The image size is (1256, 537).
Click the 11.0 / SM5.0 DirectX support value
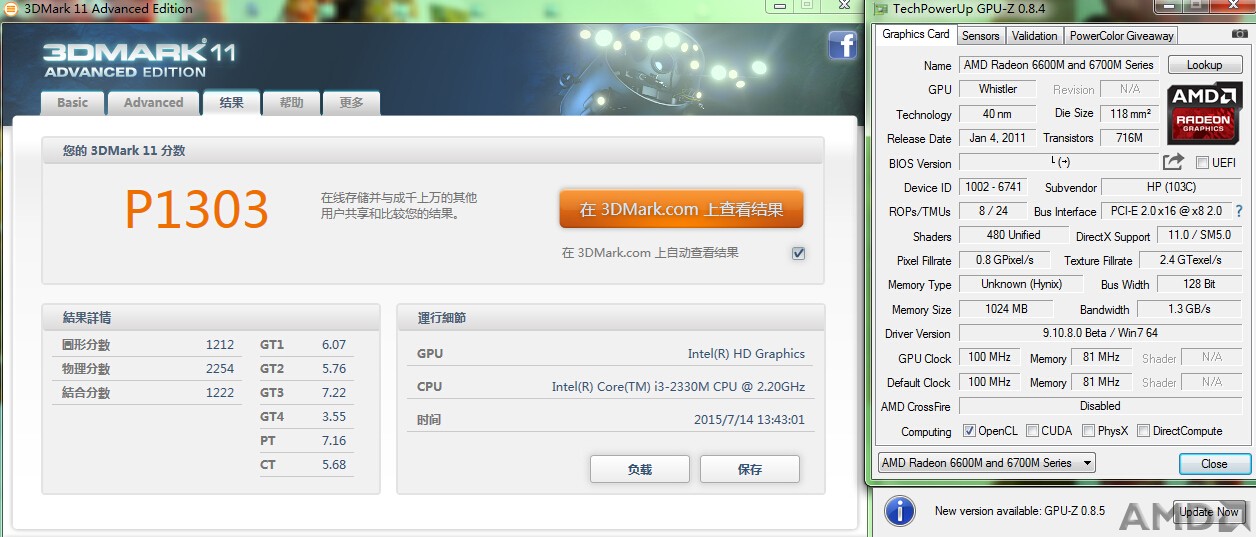[x=1199, y=236]
